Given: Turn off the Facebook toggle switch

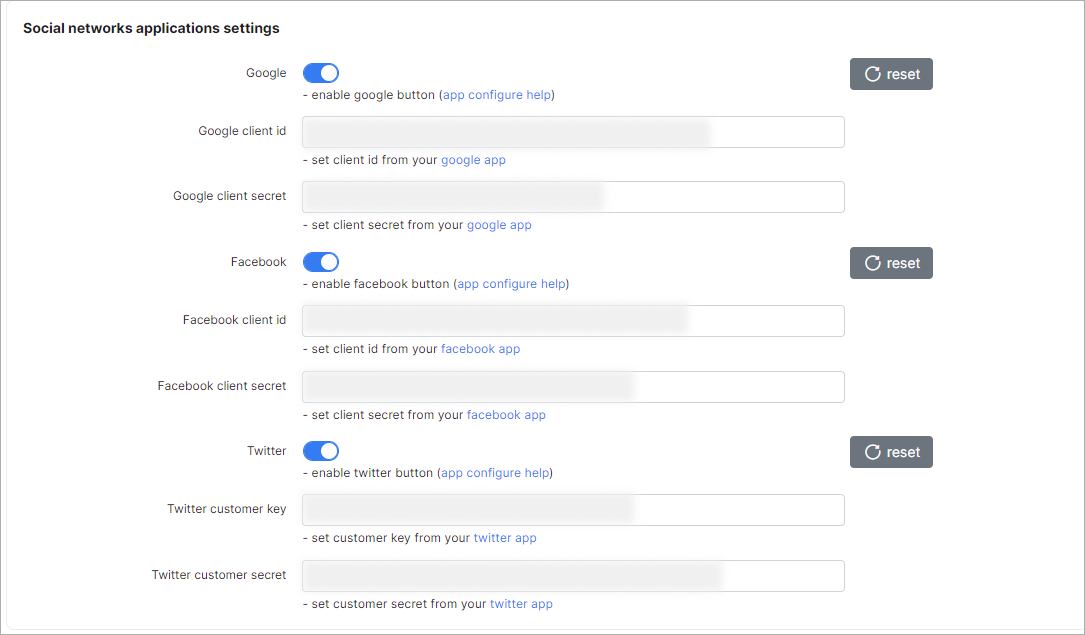Looking at the screenshot, I should 320,261.
